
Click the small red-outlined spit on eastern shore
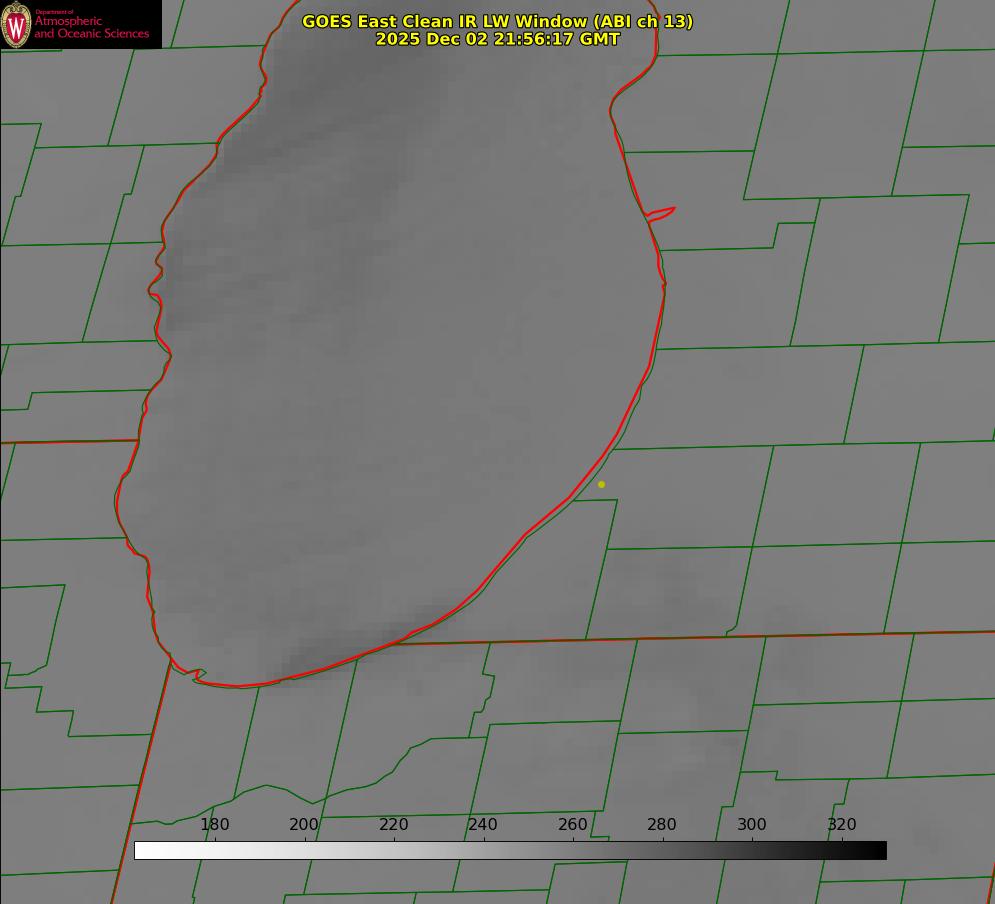[x=663, y=212]
